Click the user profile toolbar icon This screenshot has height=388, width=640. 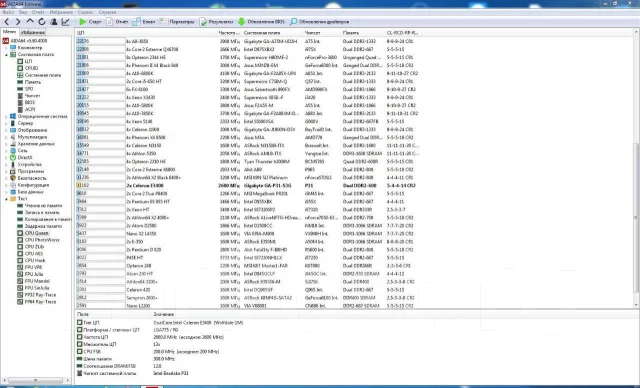[x=53, y=22]
